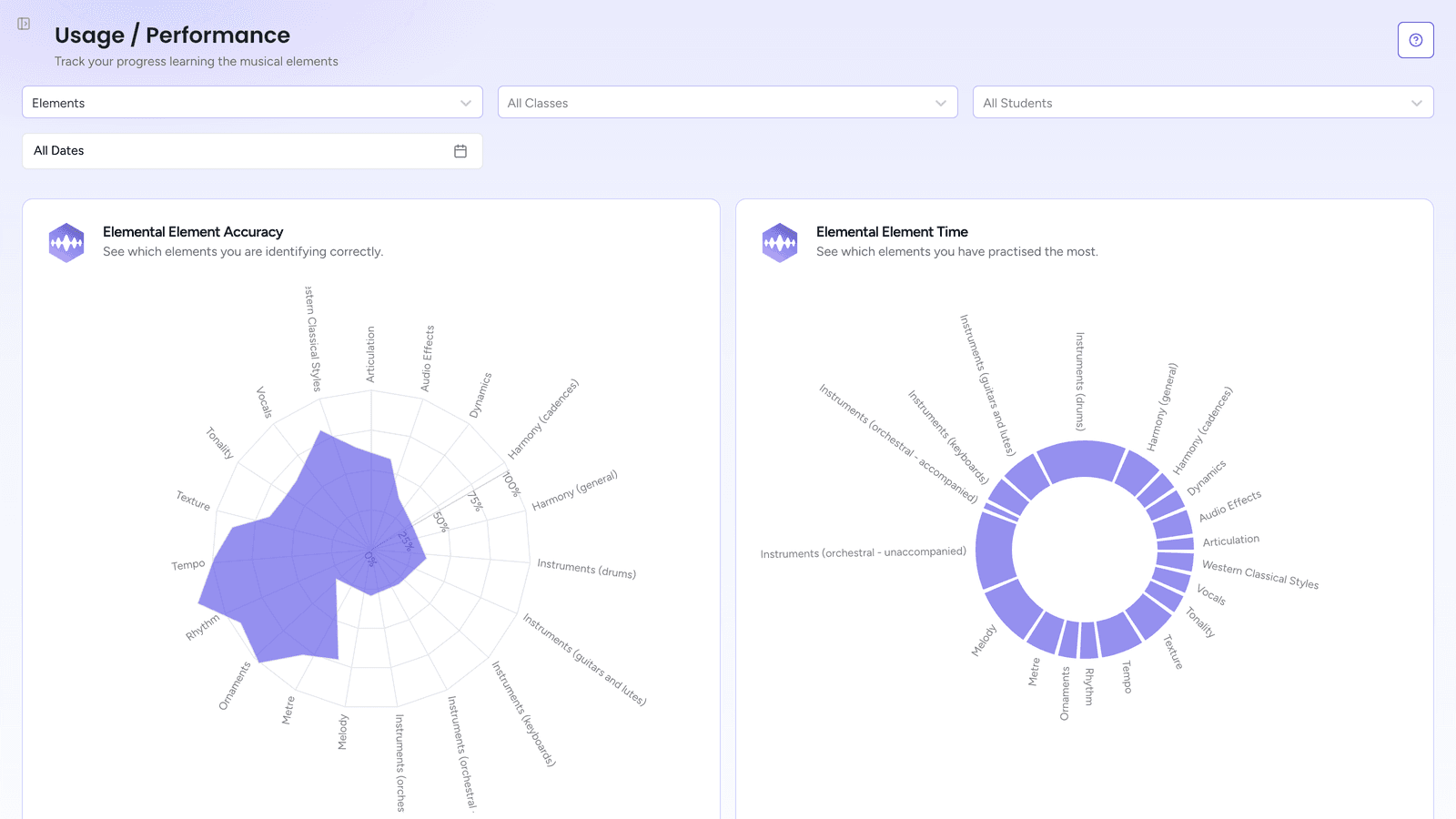Click the Texture label on radar chart

[193, 500]
